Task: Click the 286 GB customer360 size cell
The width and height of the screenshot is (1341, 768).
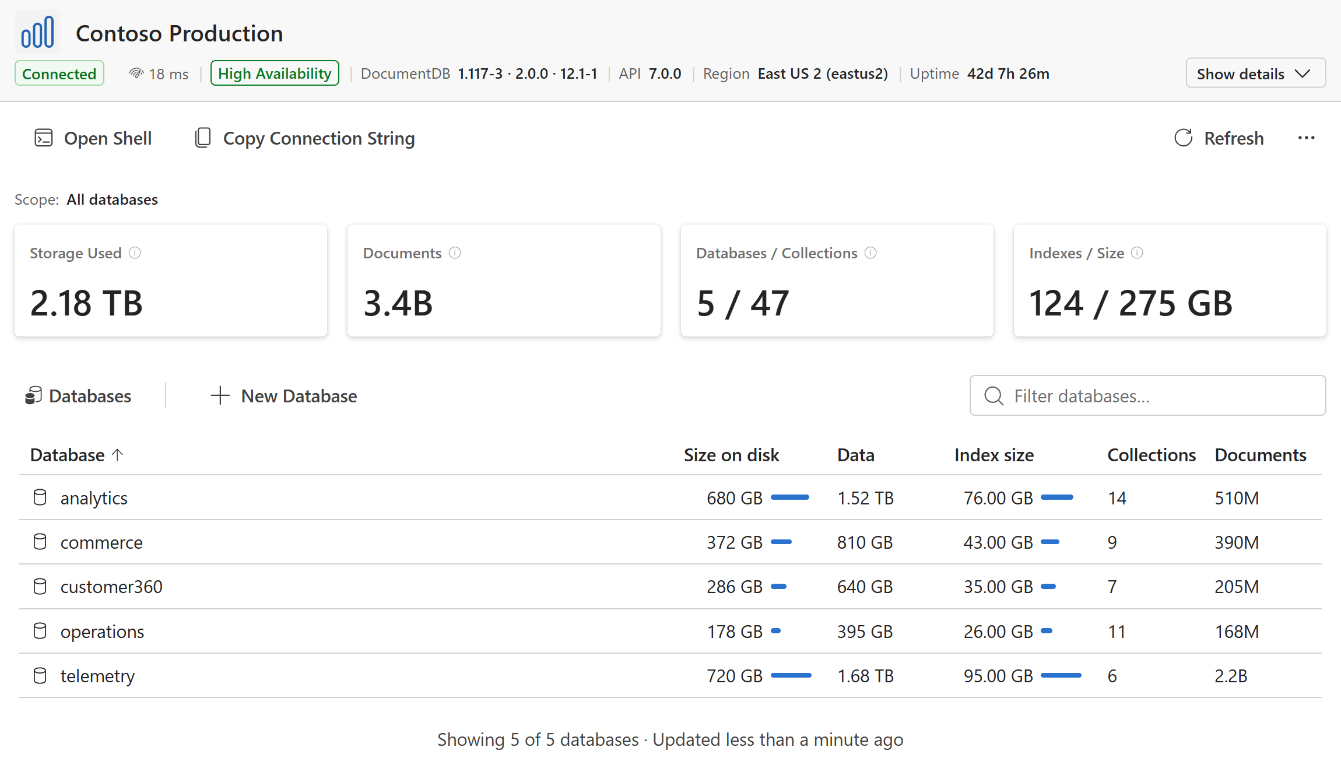Action: click(735, 587)
